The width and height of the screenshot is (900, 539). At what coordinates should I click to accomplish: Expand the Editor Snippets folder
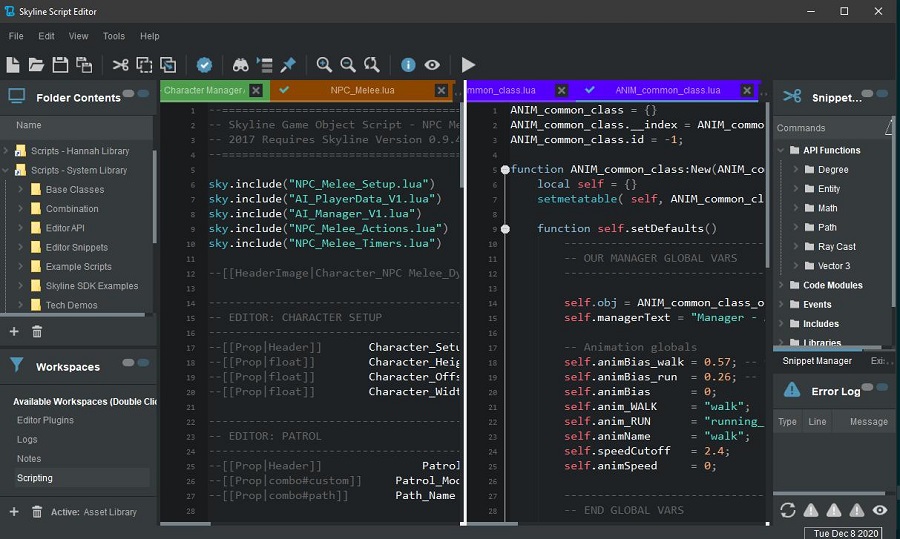(x=21, y=247)
